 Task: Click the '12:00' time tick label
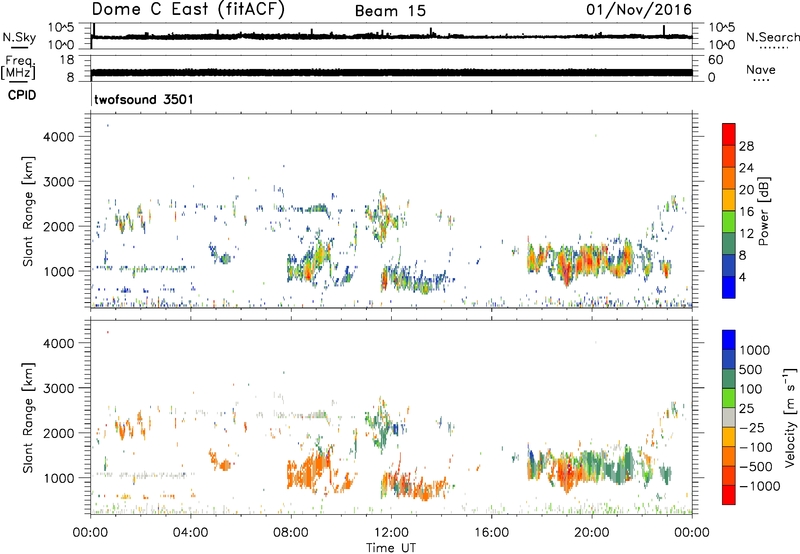click(391, 533)
